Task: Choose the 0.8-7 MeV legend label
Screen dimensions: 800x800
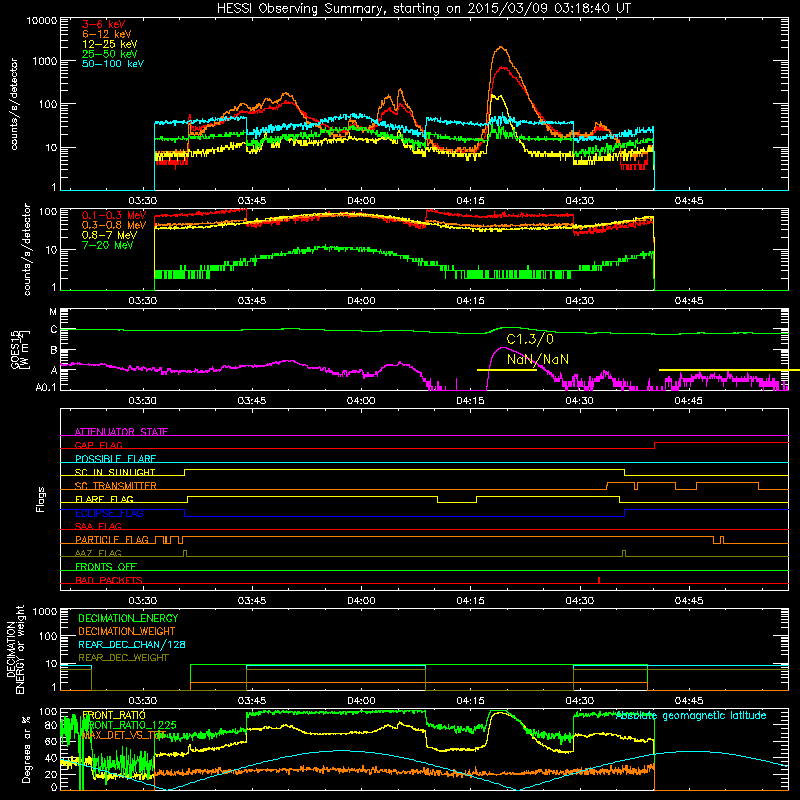Action: pos(109,235)
